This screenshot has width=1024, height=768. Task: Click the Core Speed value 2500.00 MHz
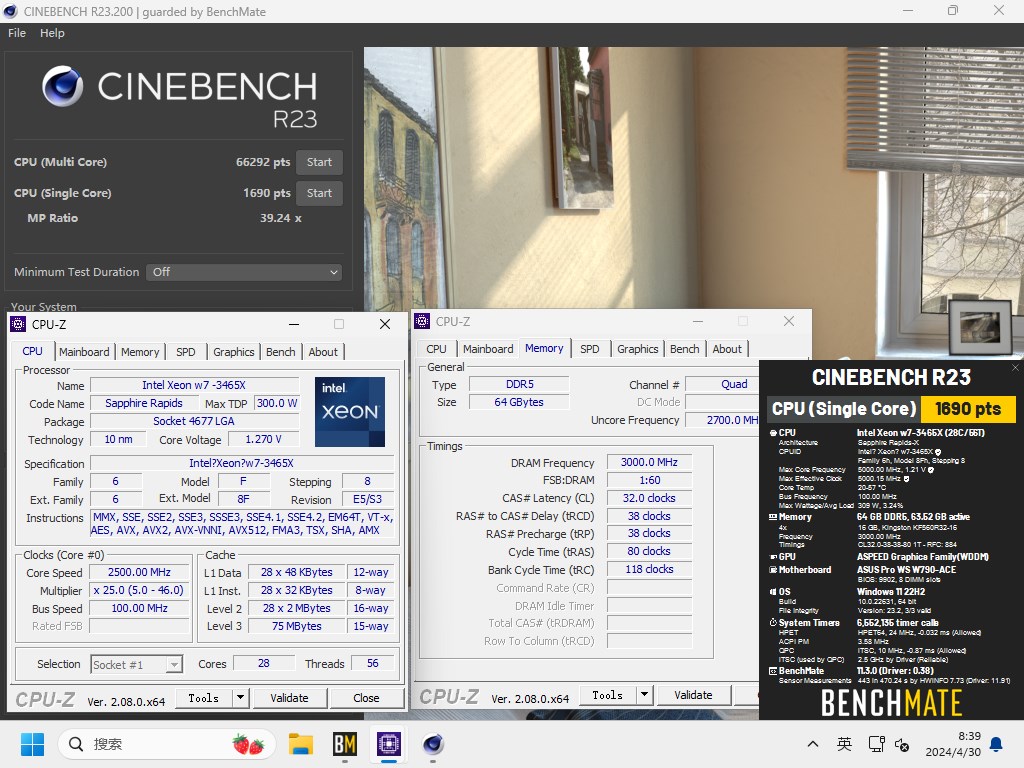click(140, 572)
